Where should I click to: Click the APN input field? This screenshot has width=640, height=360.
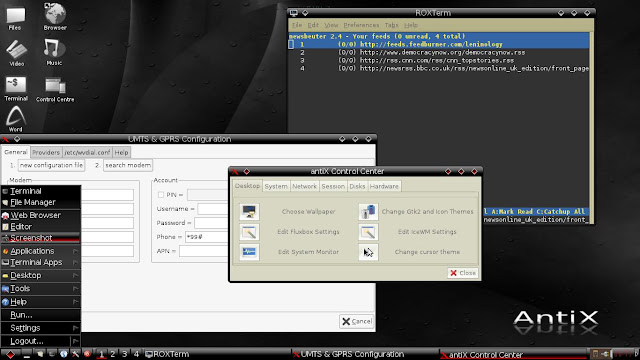click(x=204, y=251)
